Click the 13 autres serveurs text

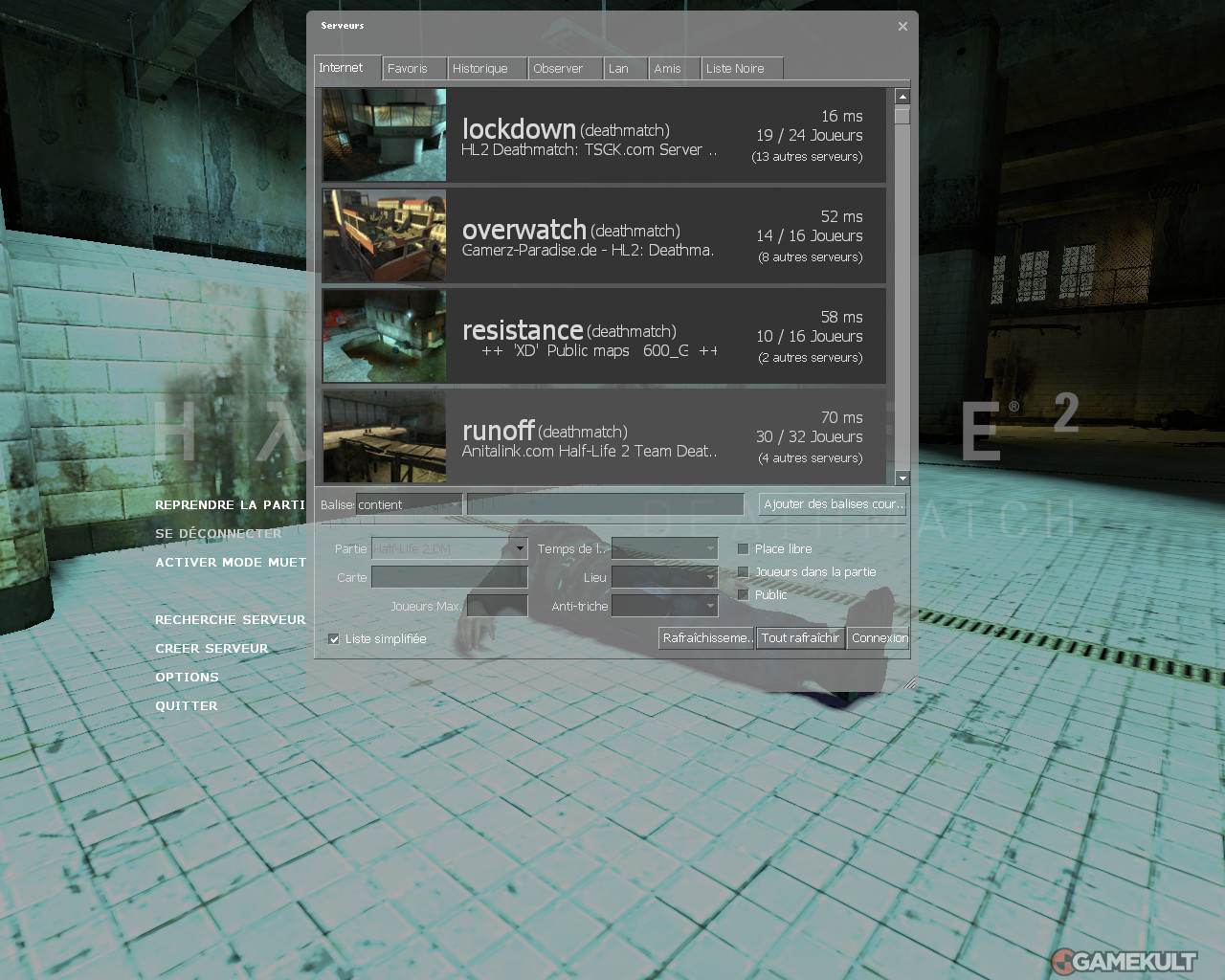coord(807,157)
